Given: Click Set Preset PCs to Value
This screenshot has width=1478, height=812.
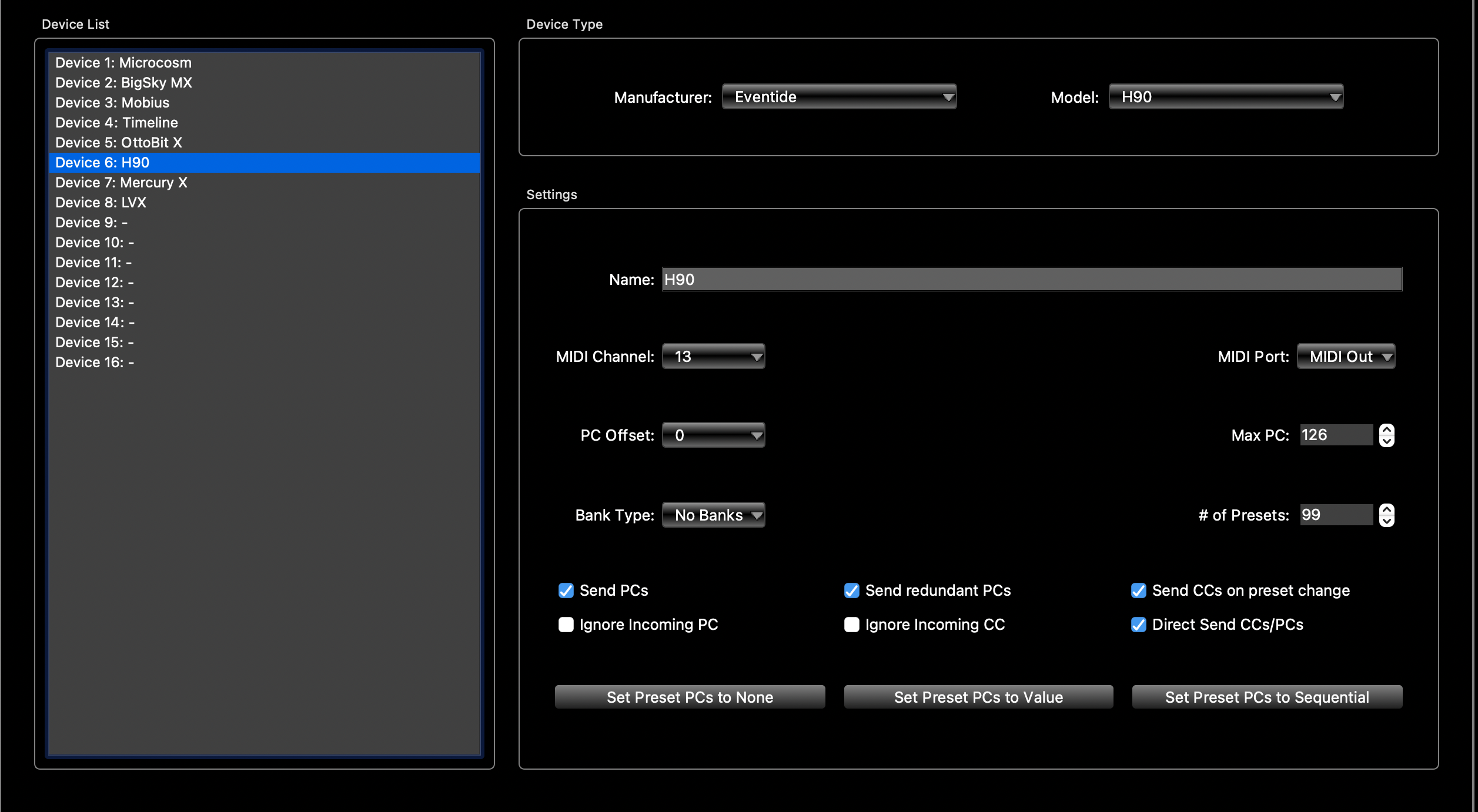Looking at the screenshot, I should tap(978, 697).
